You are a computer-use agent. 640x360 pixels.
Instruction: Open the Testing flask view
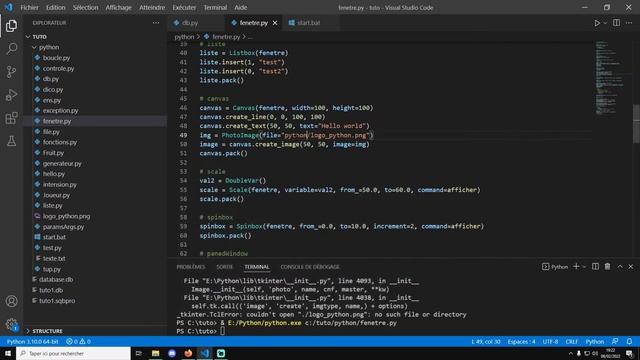click(11, 141)
